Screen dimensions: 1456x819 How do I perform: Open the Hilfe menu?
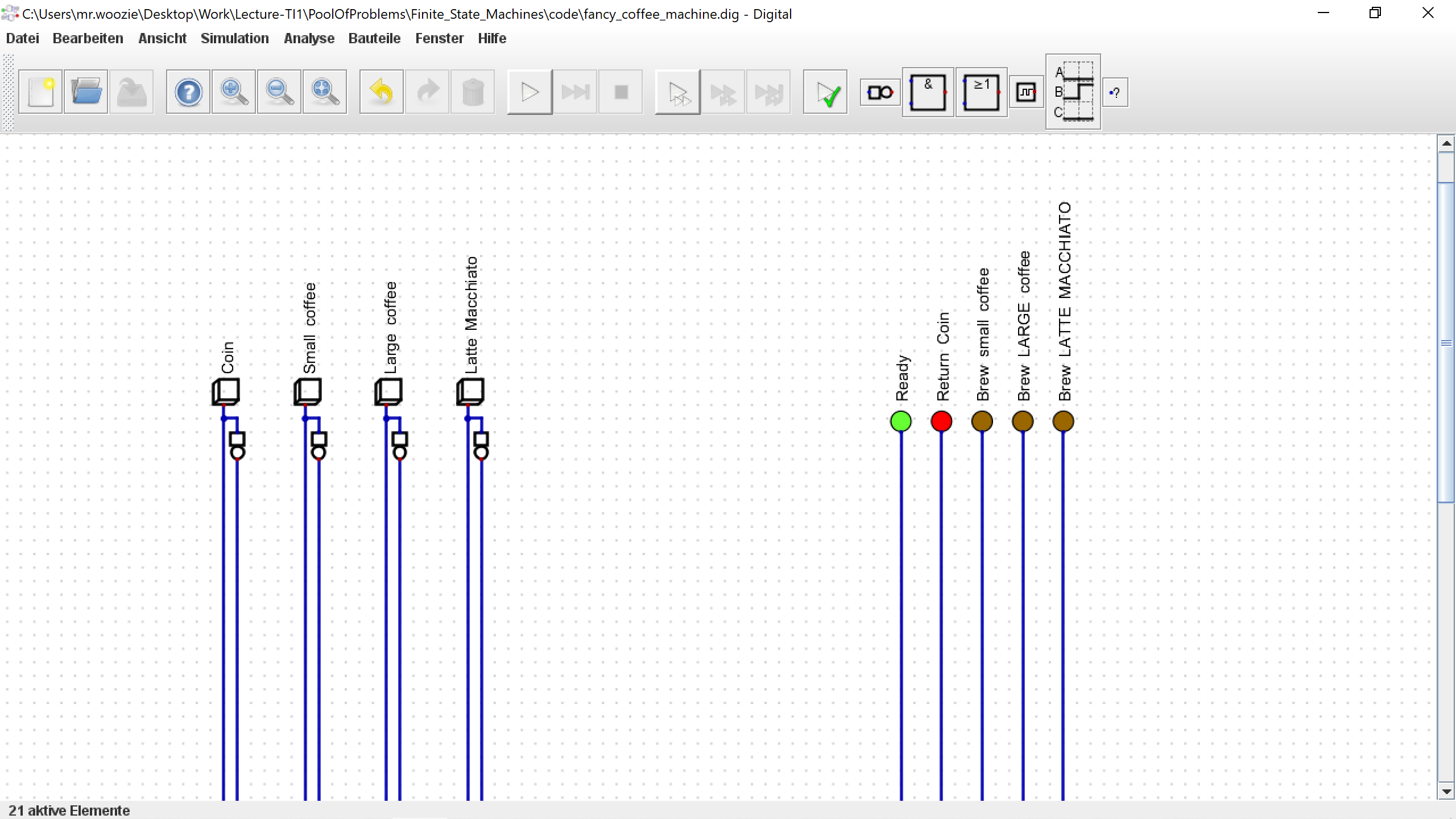(x=493, y=38)
